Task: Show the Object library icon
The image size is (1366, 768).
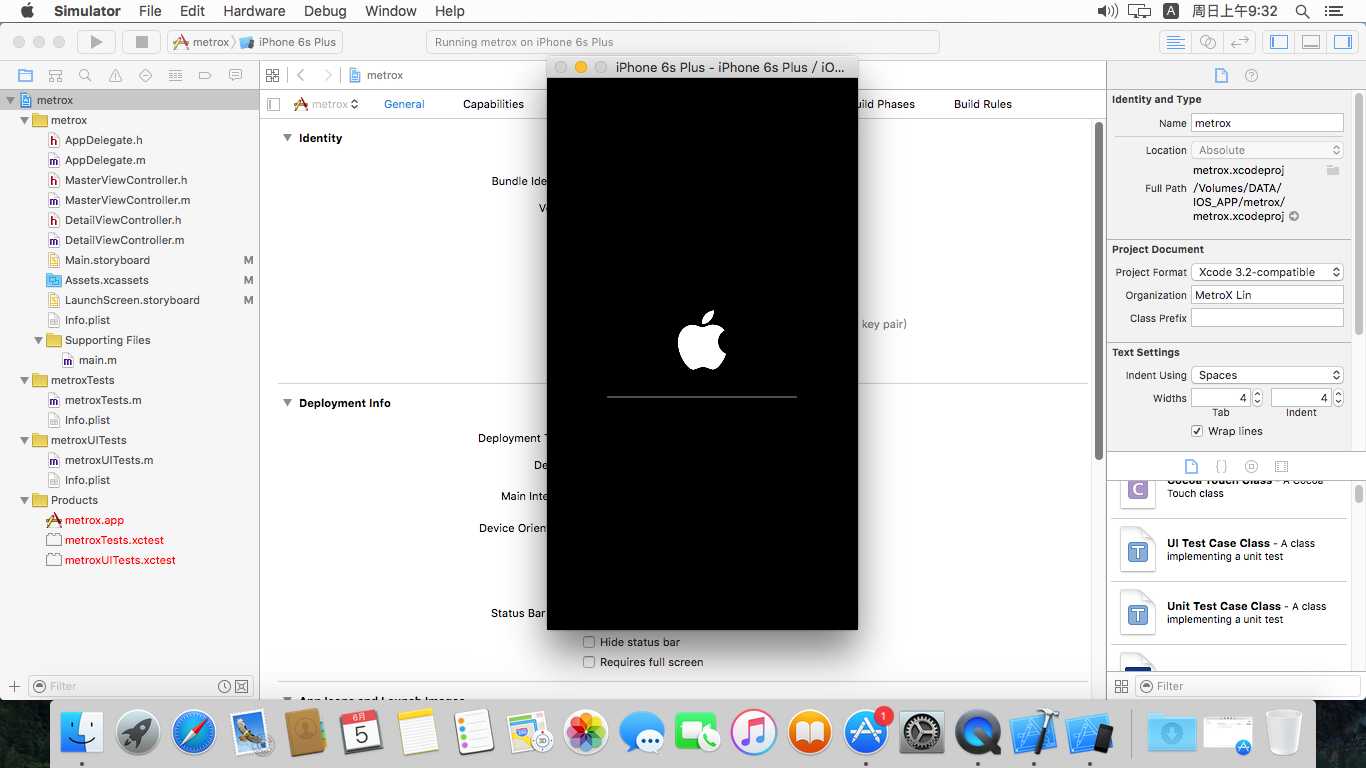Action: pos(1251,466)
